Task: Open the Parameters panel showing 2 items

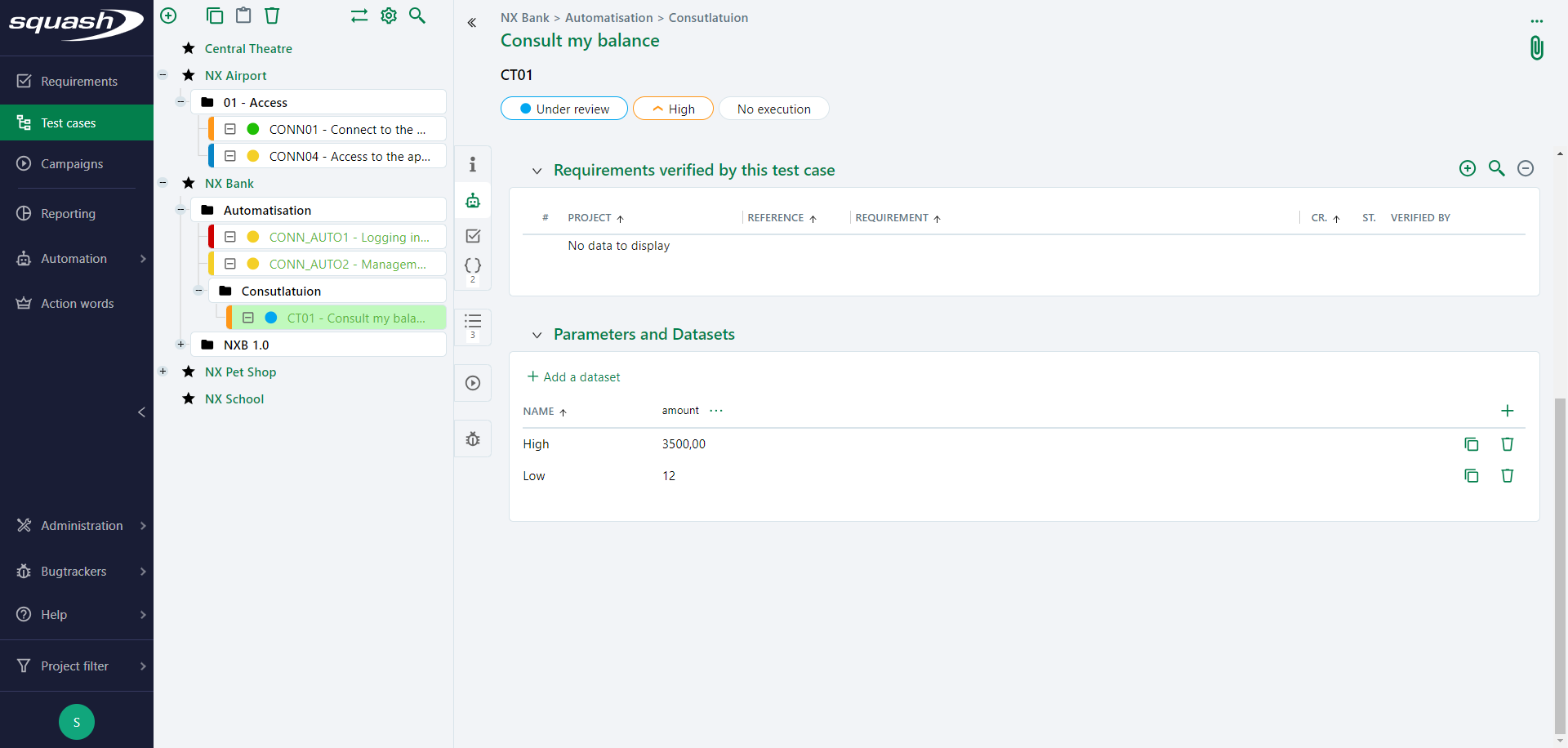Action: pos(473,265)
